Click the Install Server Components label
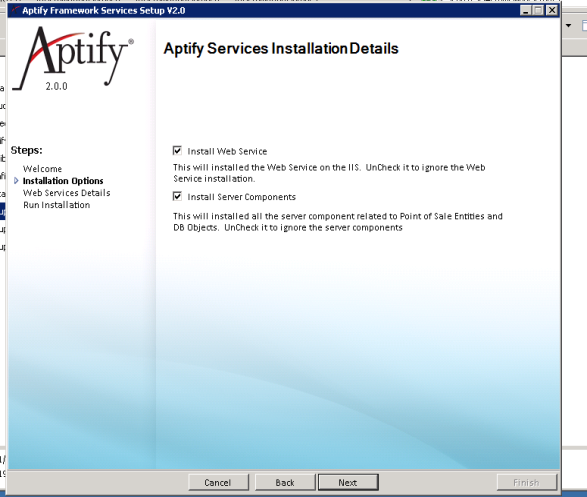The width and height of the screenshot is (587, 497). 241,197
